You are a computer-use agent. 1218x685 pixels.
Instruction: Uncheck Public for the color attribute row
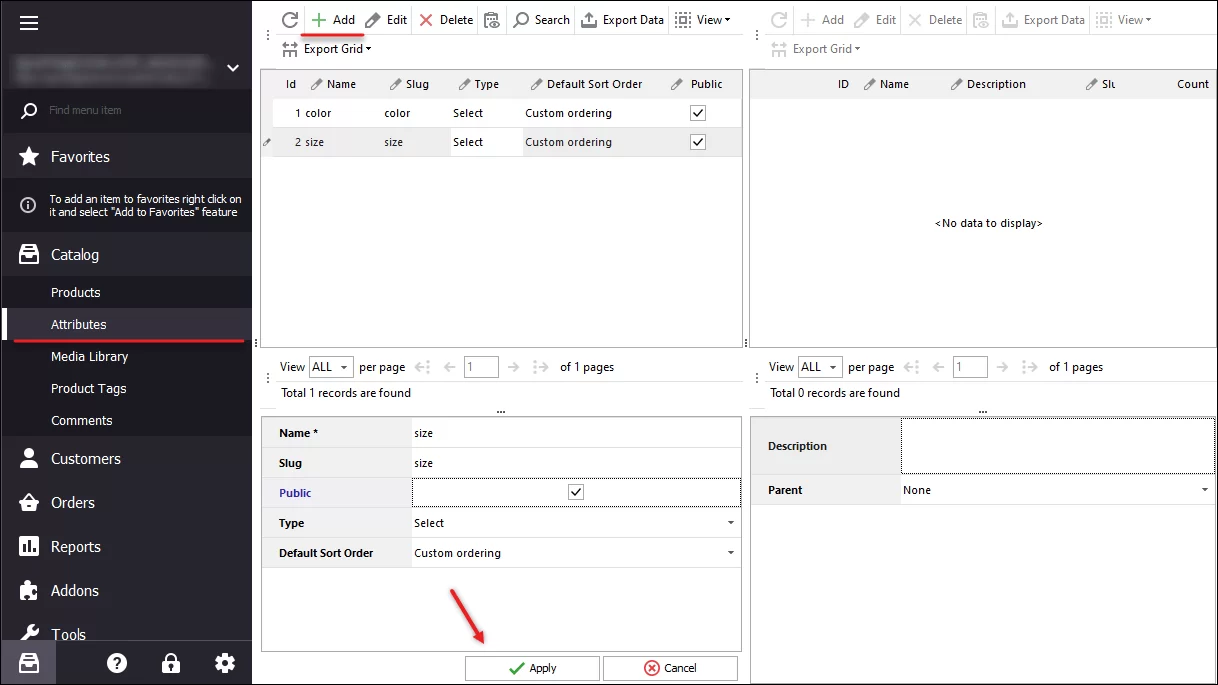pyautogui.click(x=697, y=112)
